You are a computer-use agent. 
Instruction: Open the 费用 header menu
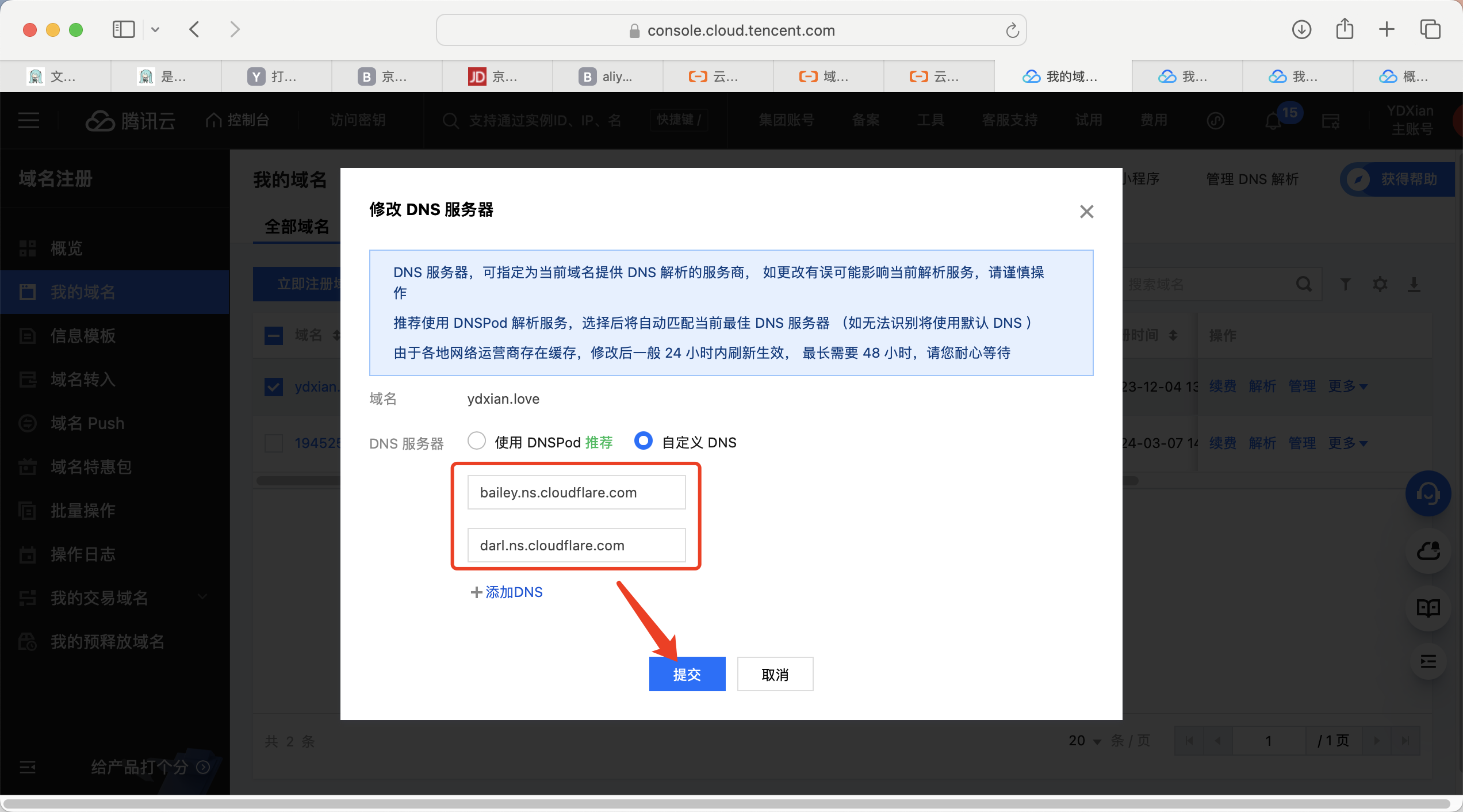(1154, 120)
